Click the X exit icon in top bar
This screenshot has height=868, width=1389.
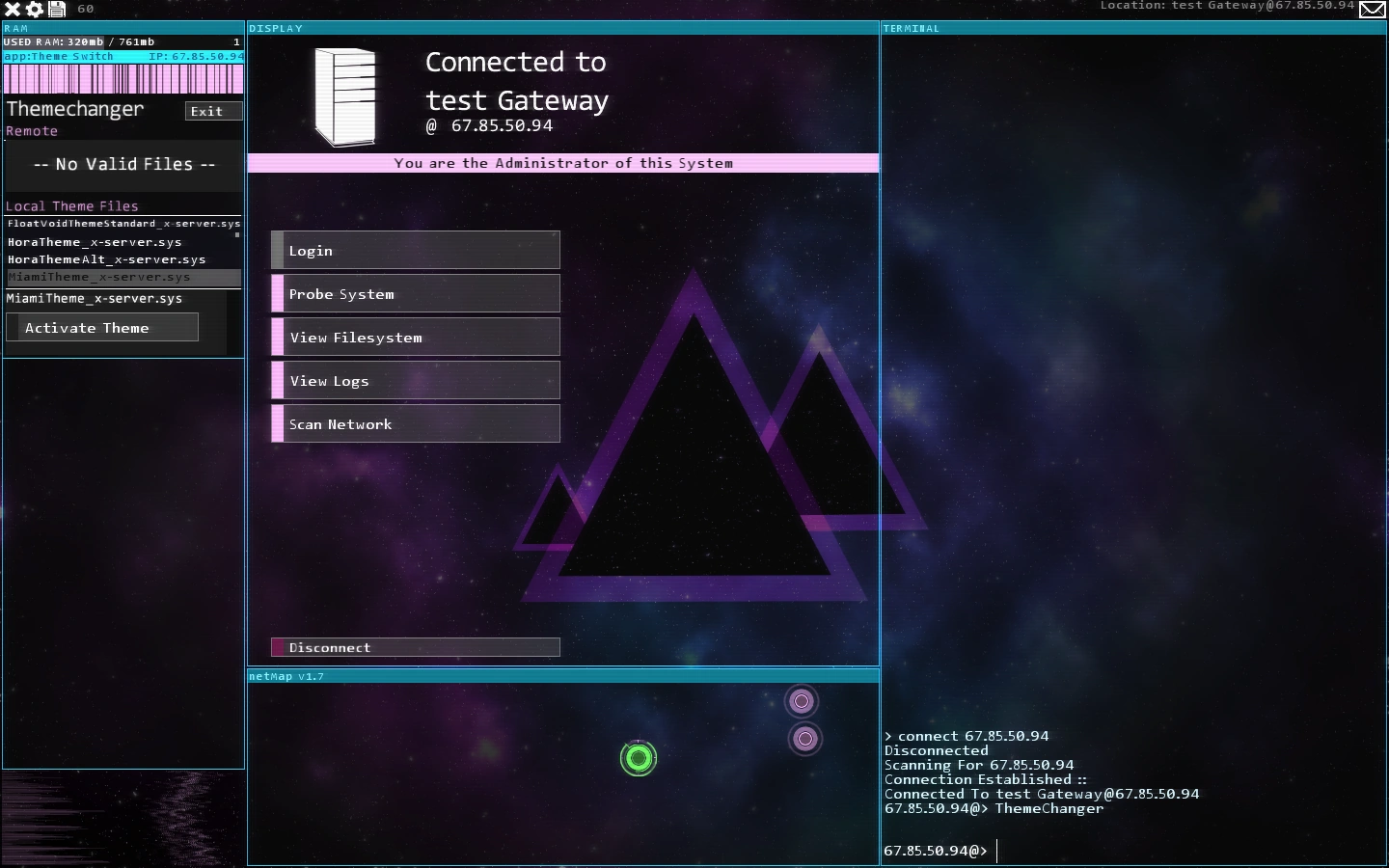[13, 9]
